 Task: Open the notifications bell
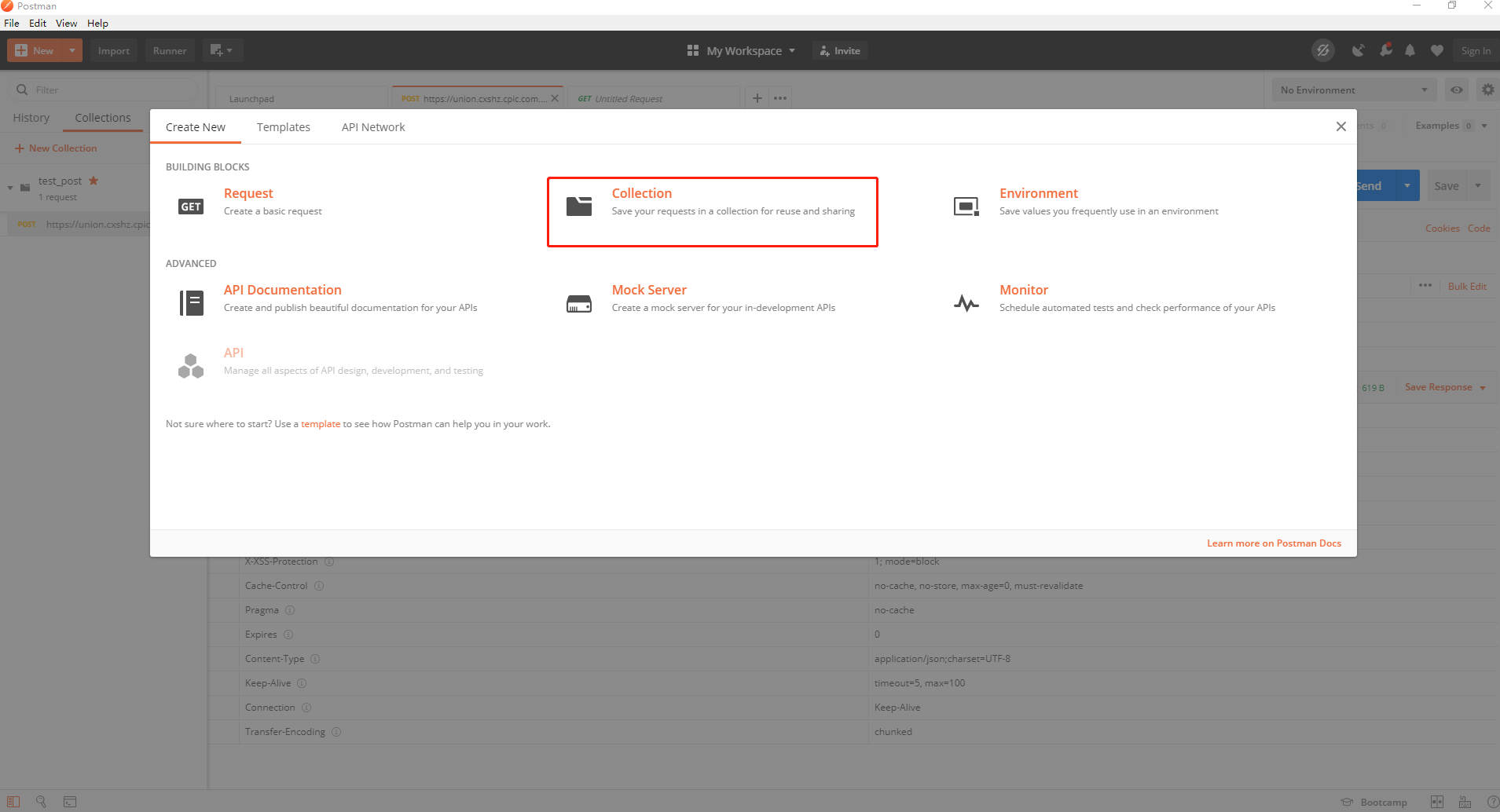[x=1410, y=51]
